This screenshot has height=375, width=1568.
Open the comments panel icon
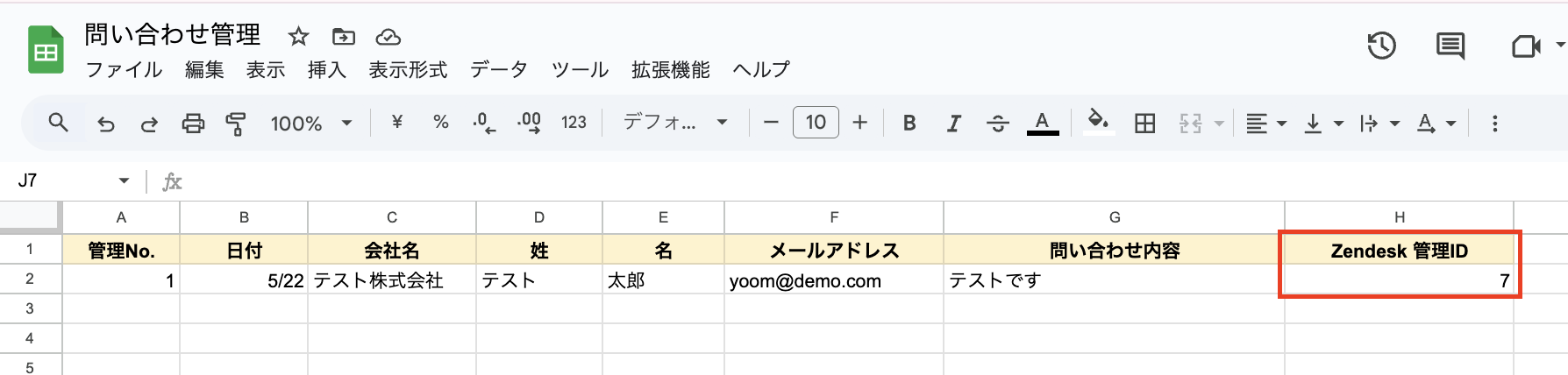1450,46
